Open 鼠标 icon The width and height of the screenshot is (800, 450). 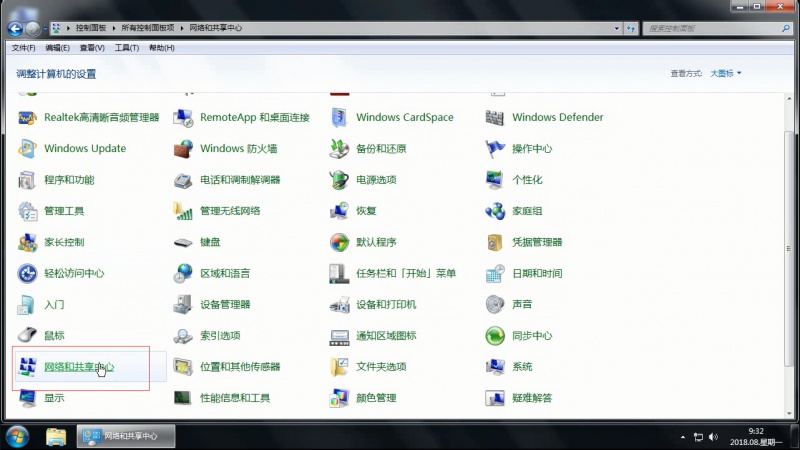28,336
